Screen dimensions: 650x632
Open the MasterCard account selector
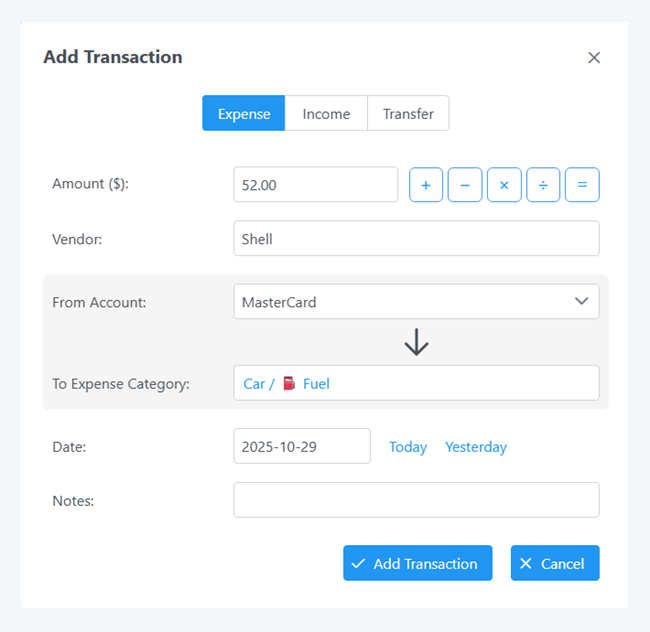pyautogui.click(x=400, y=301)
